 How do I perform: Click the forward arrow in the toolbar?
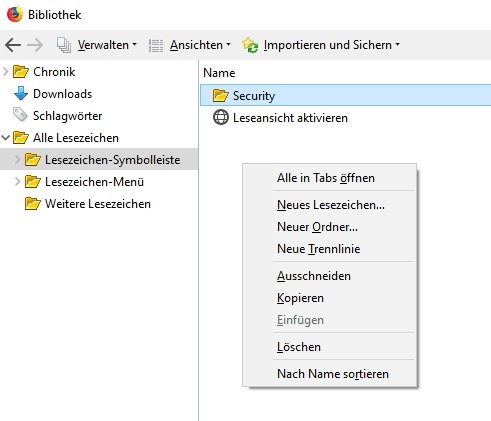pyautogui.click(x=35, y=45)
